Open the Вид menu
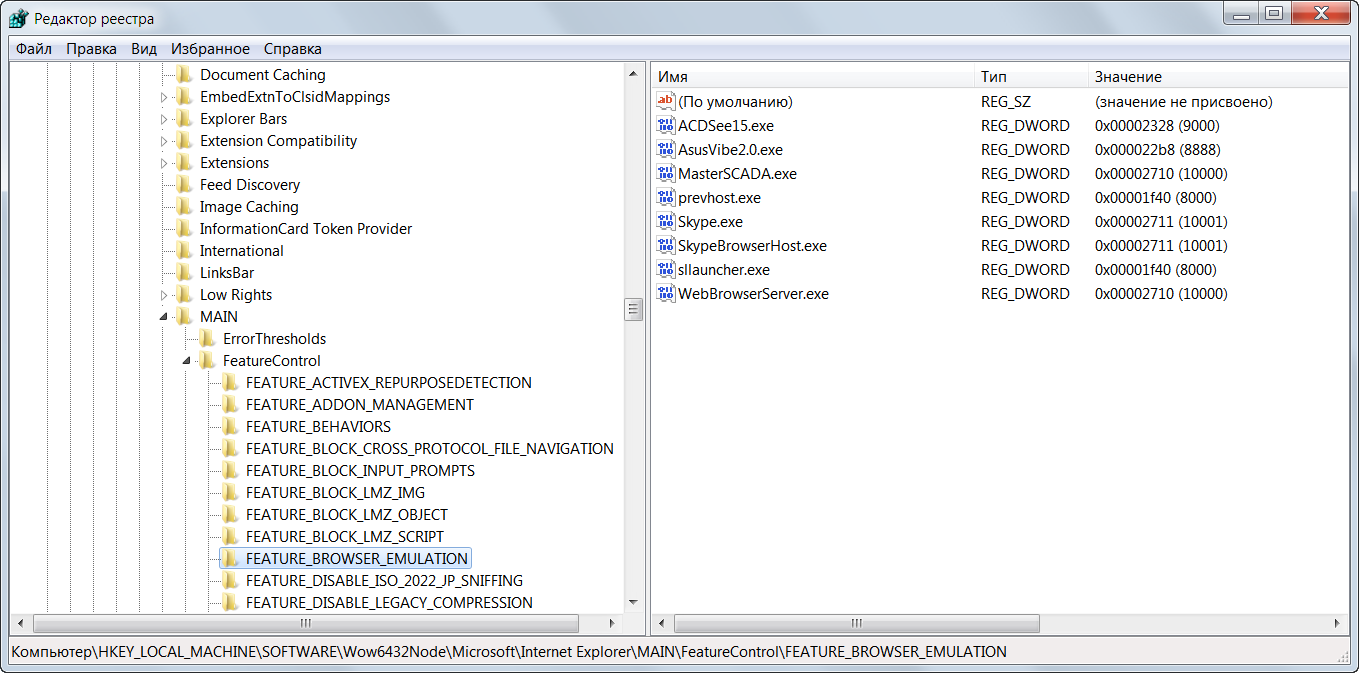The height and width of the screenshot is (673, 1359). [x=144, y=48]
